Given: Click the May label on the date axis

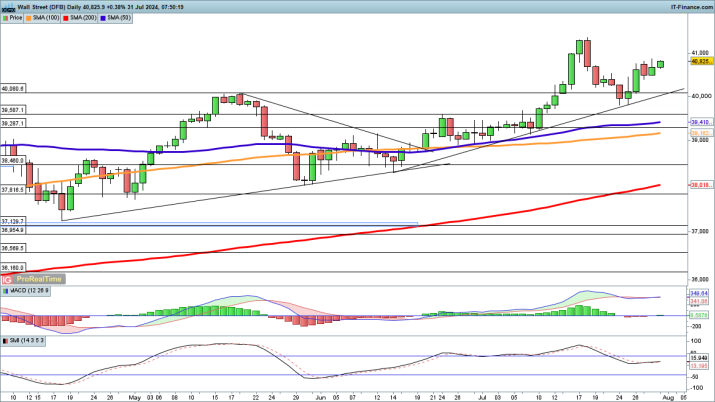Looking at the screenshot, I should tap(135, 396).
